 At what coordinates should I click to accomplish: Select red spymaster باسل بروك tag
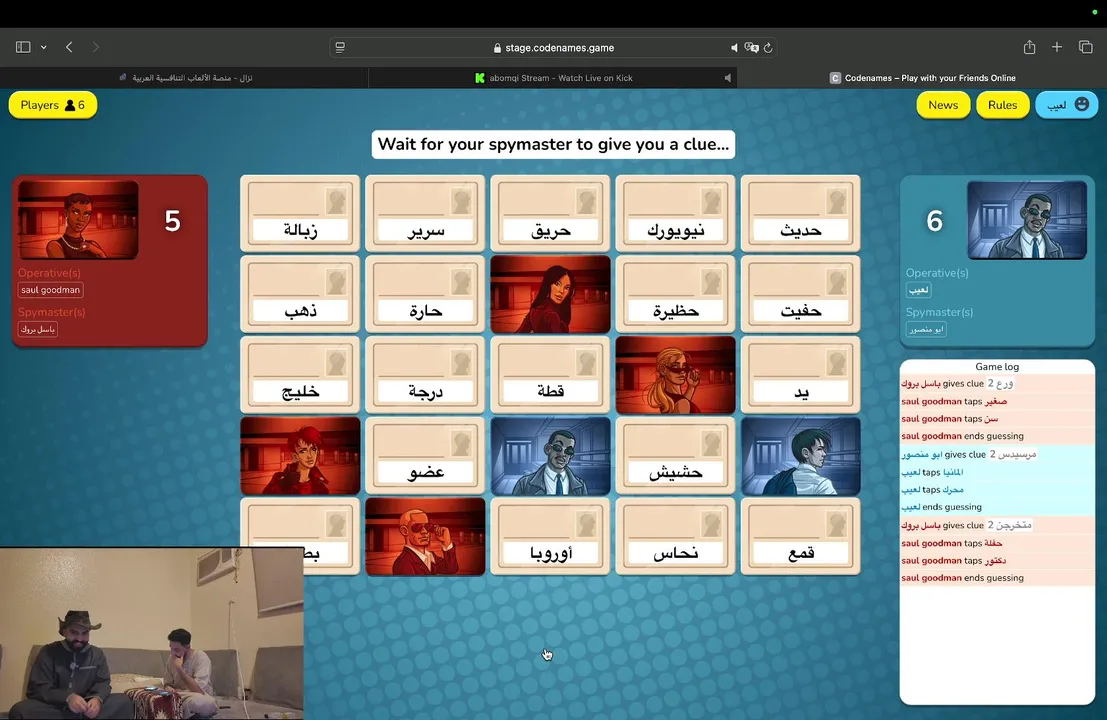38,329
